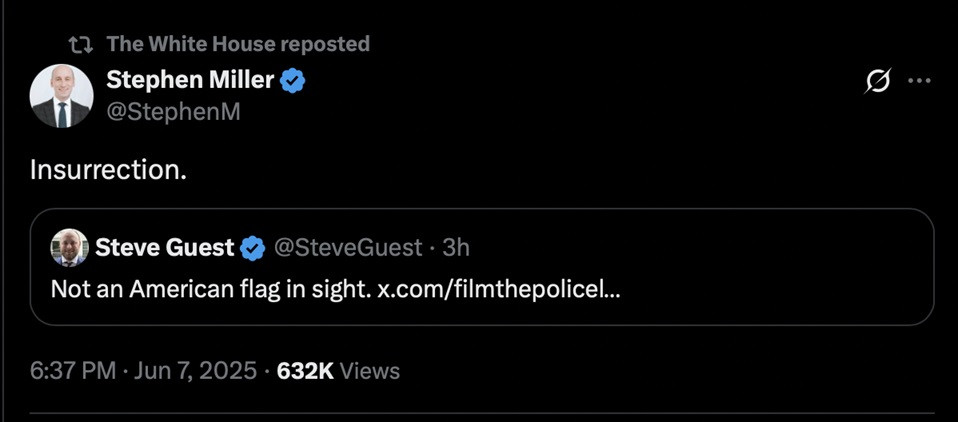The width and height of the screenshot is (958, 422).
Task: Open the Steve Guest display name
Action: 165,247
